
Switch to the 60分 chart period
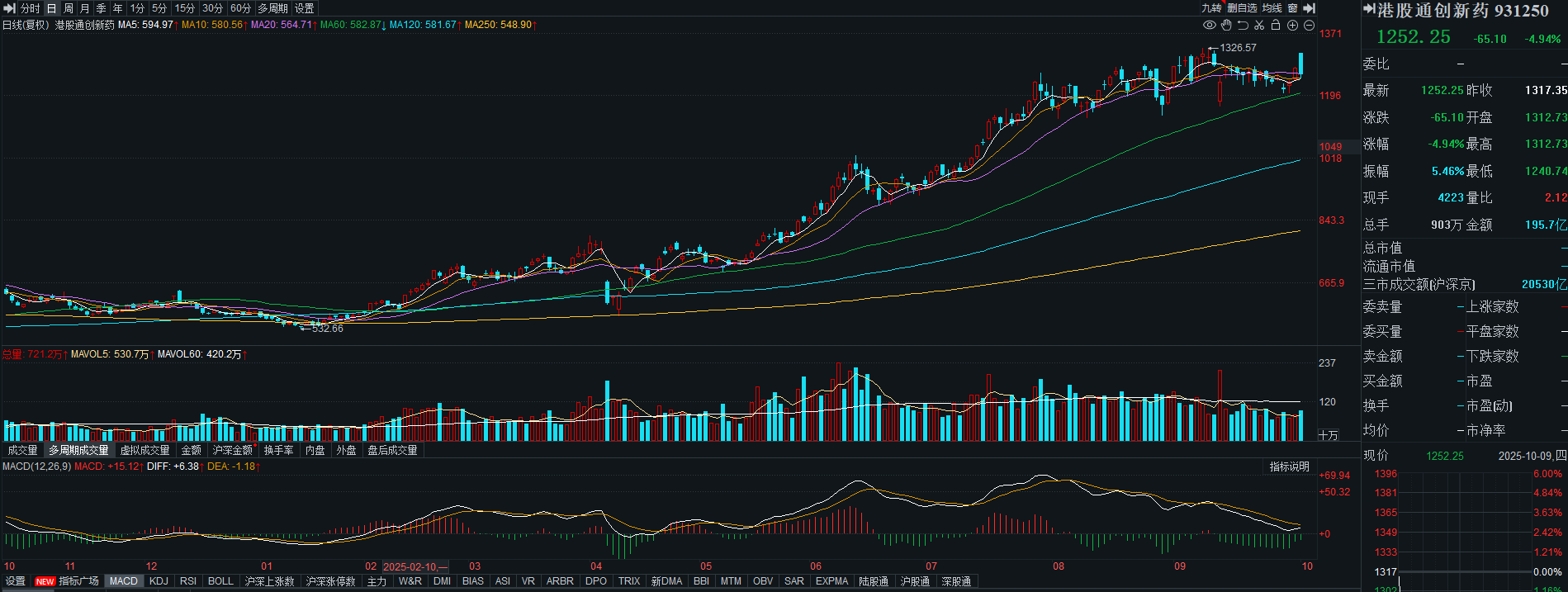240,8
